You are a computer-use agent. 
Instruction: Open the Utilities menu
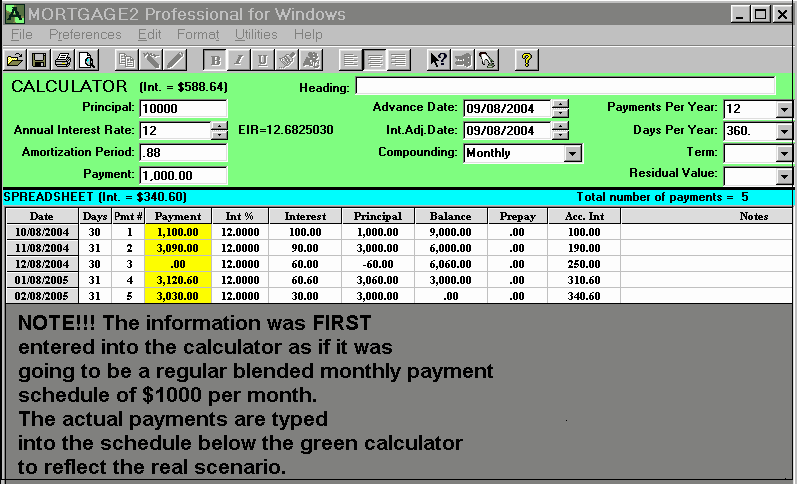pyautogui.click(x=256, y=34)
